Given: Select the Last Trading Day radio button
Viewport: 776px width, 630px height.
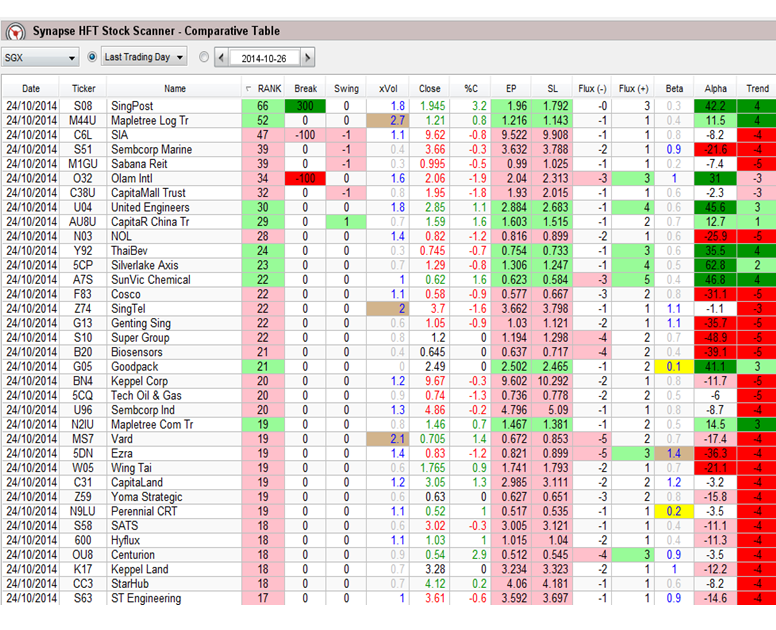Looking at the screenshot, I should (x=93, y=58).
